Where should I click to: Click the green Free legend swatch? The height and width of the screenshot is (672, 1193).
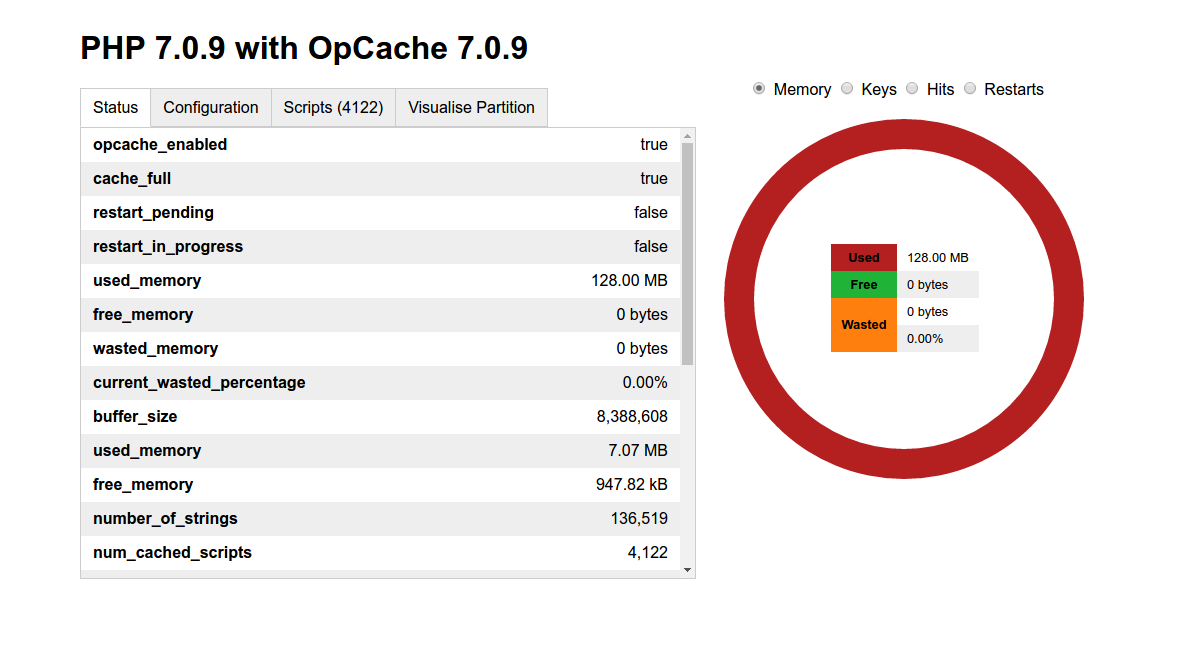(863, 285)
